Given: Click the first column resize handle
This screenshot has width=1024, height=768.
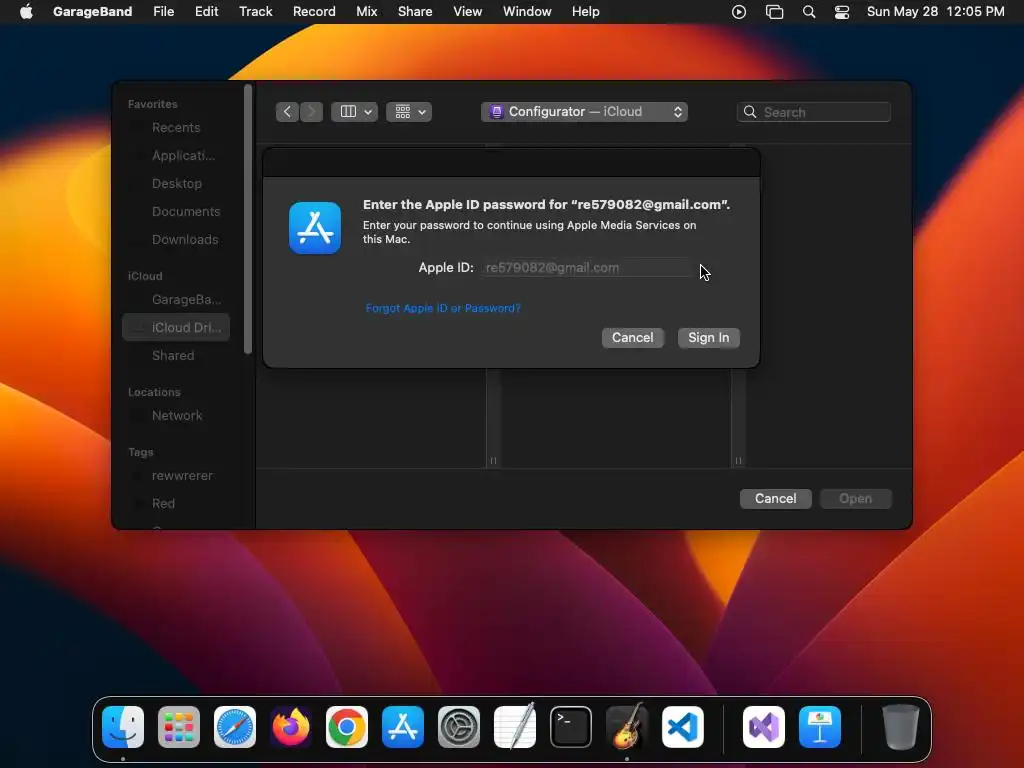Looking at the screenshot, I should tap(493, 460).
